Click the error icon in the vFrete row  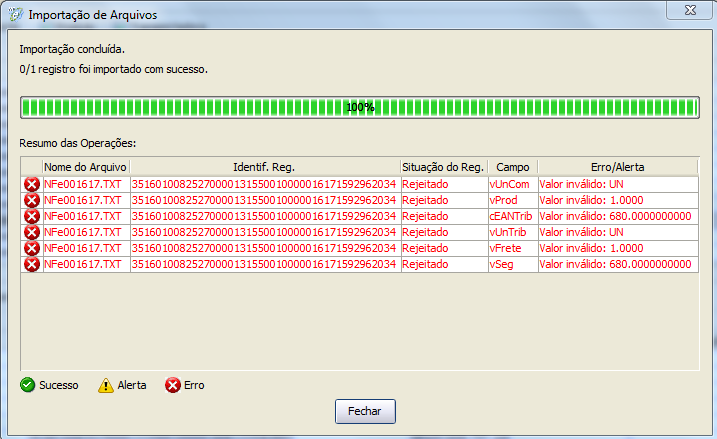click(x=32, y=248)
